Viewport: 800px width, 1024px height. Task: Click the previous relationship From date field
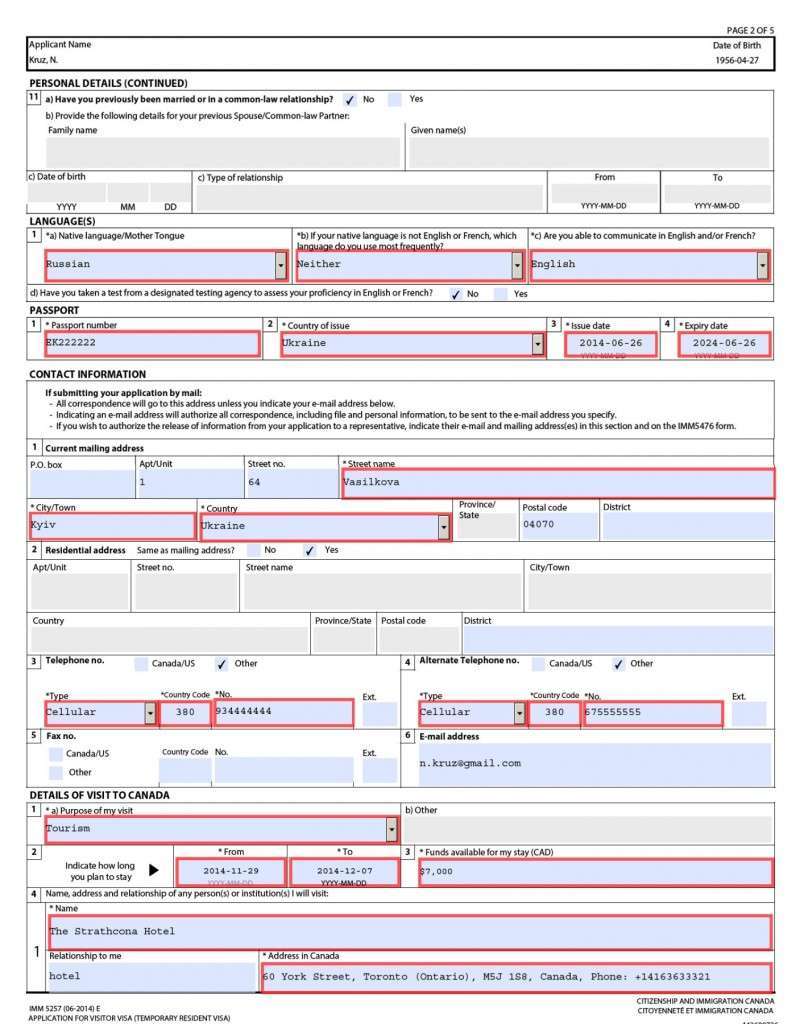[x=604, y=193]
